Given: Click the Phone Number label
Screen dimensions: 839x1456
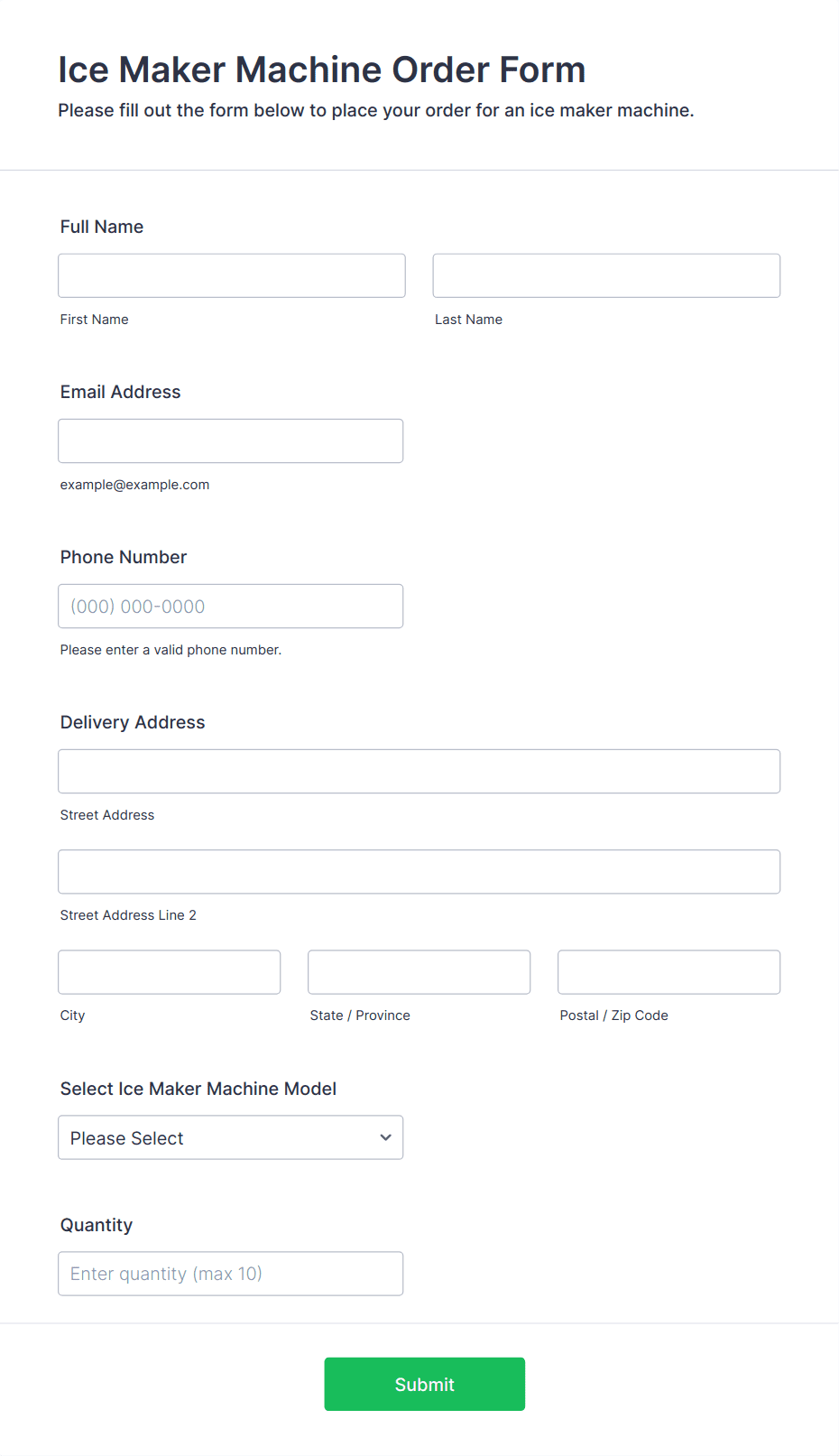Looking at the screenshot, I should [124, 557].
